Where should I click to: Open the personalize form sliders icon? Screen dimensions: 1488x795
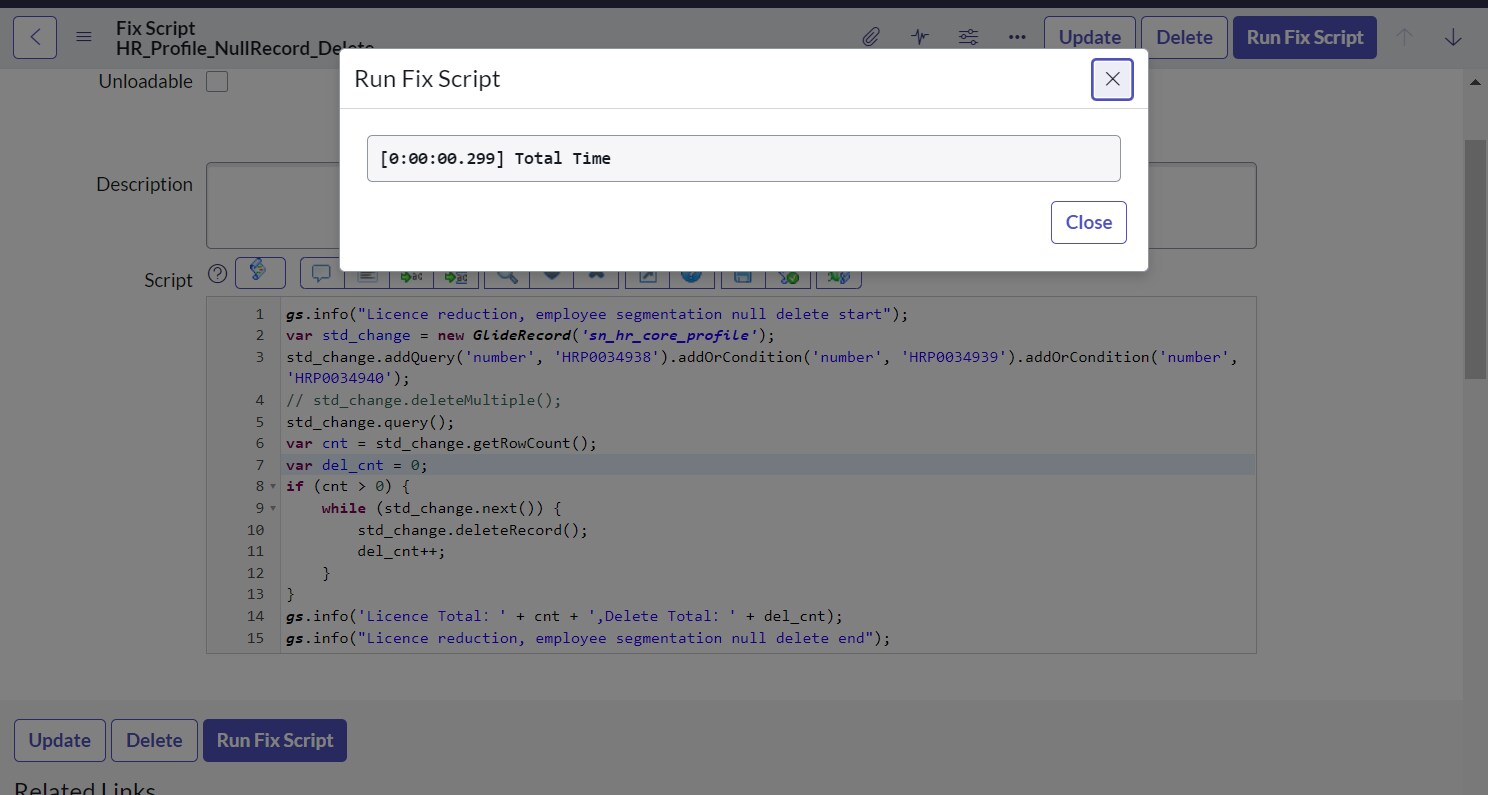point(968,37)
